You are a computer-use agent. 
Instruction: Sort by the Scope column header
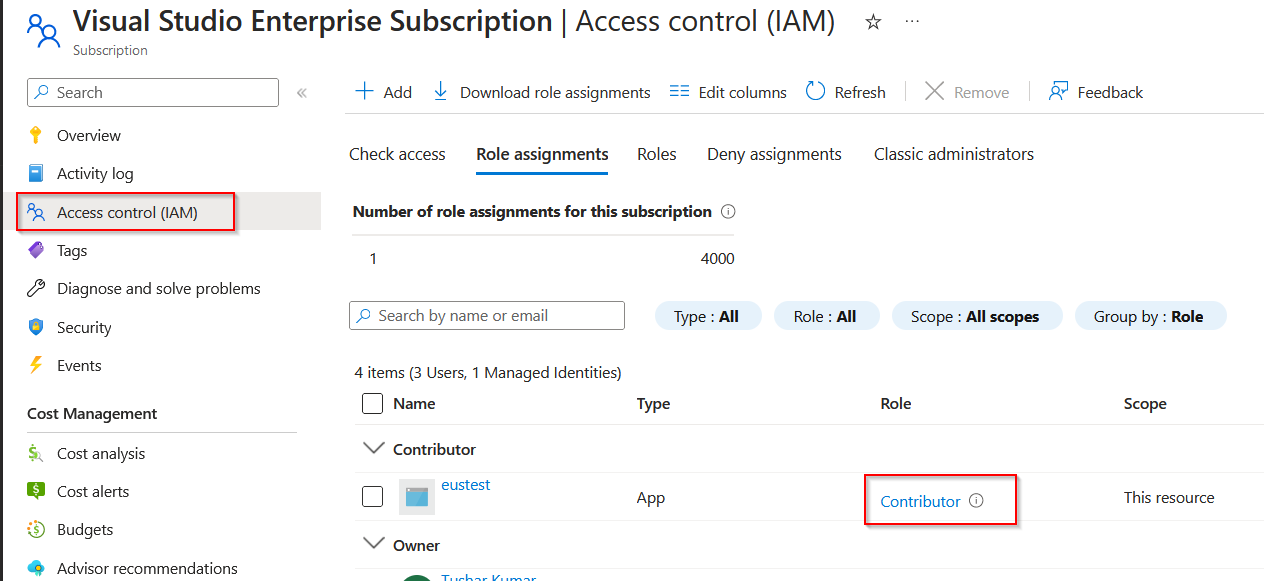tap(1145, 404)
